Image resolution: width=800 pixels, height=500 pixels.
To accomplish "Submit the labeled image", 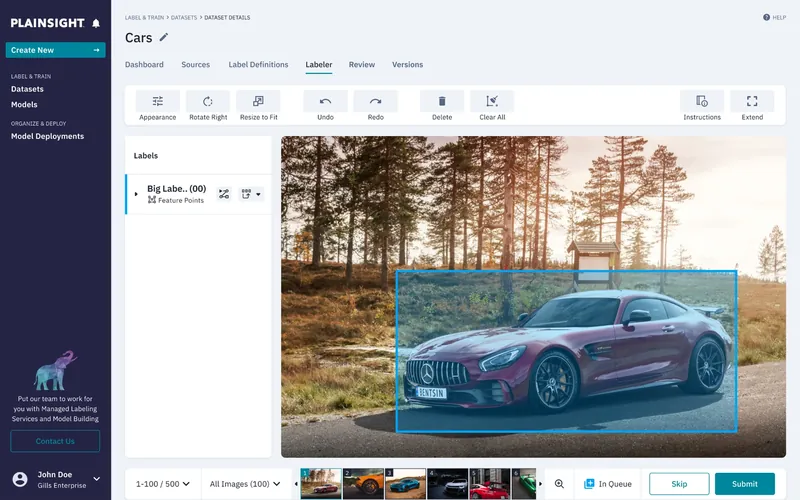I will tap(745, 484).
